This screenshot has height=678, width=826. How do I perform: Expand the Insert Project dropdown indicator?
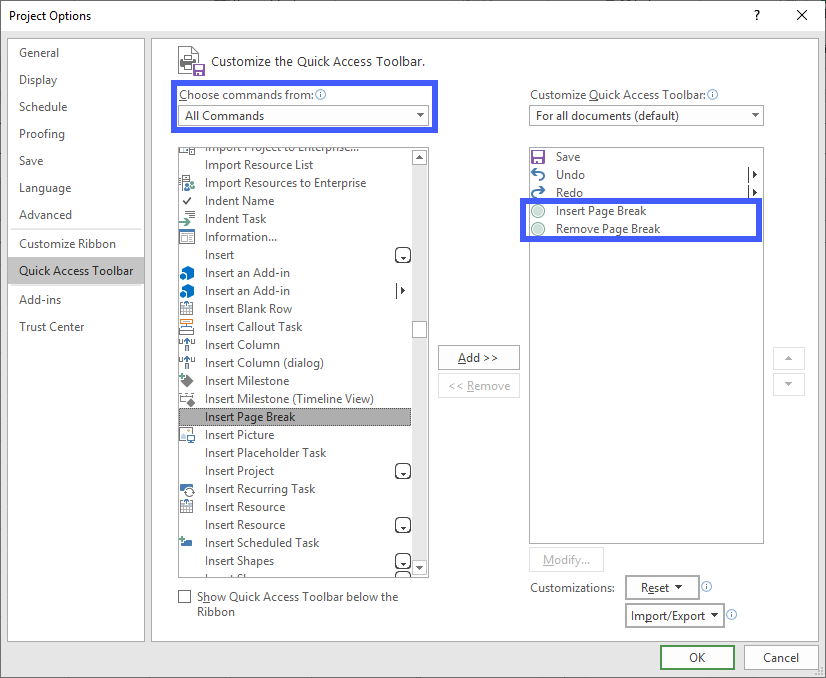[x=403, y=471]
